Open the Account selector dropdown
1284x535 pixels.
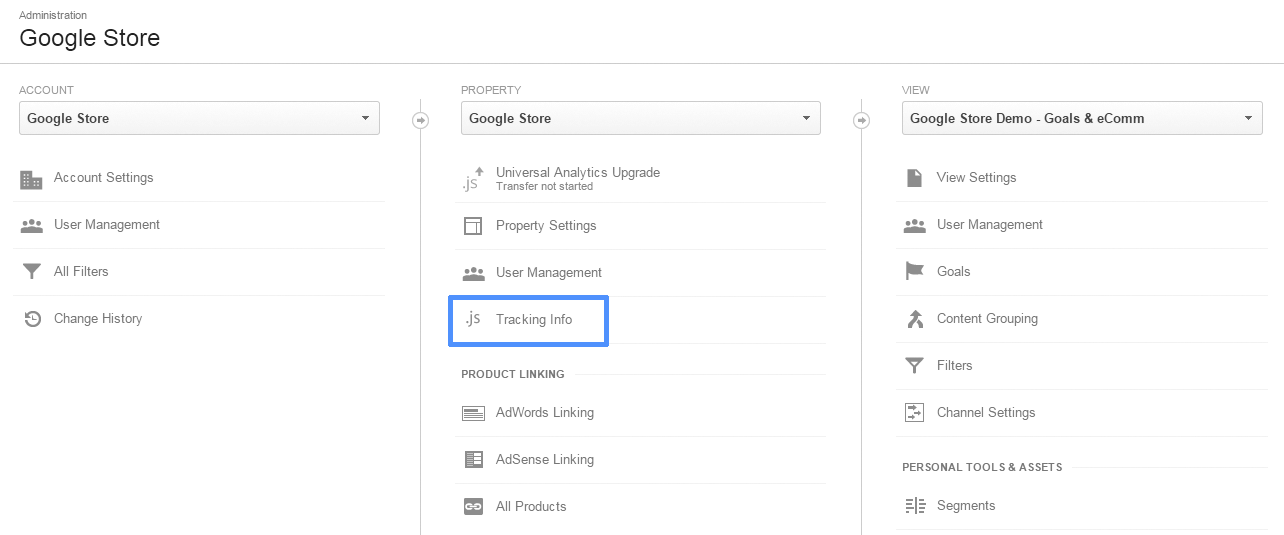click(199, 118)
